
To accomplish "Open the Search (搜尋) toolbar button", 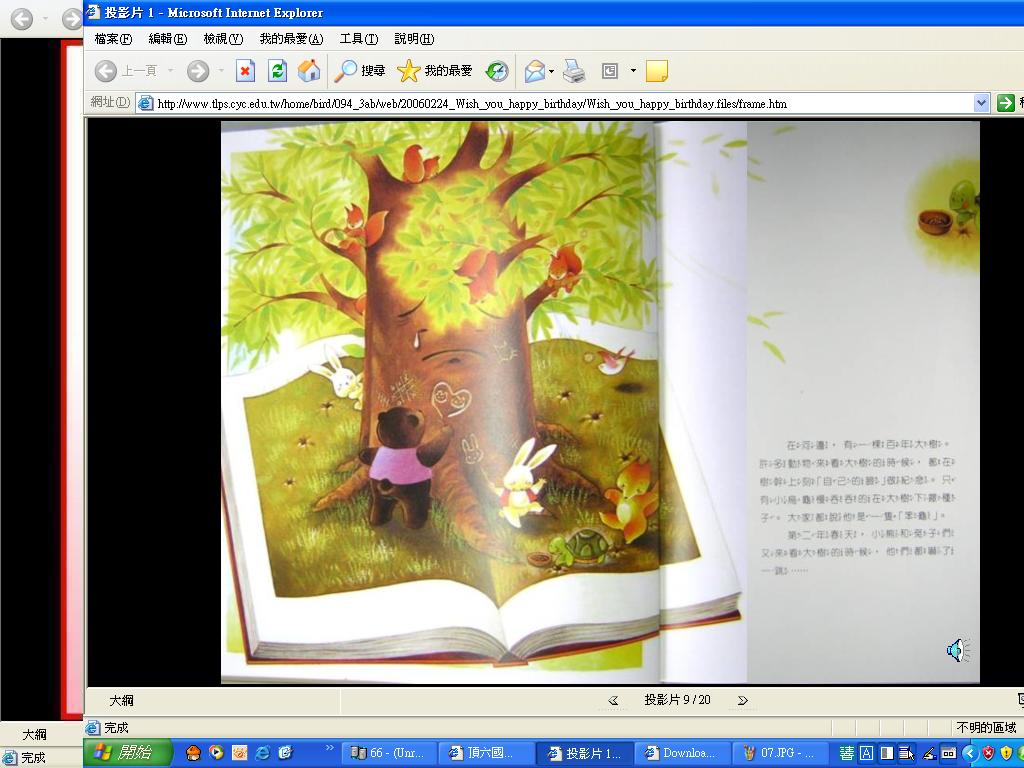I will 360,71.
